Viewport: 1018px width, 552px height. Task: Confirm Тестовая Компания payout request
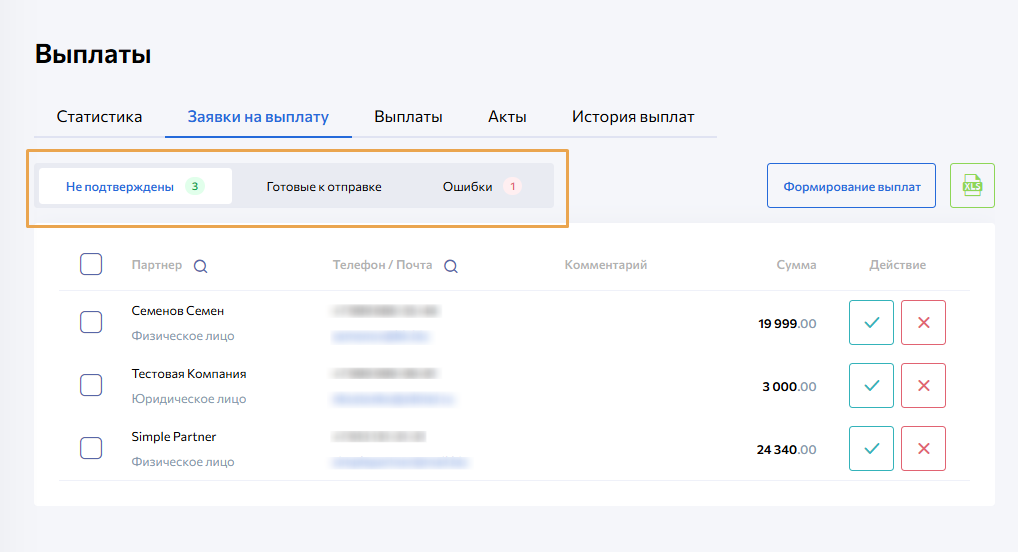pyautogui.click(x=871, y=385)
